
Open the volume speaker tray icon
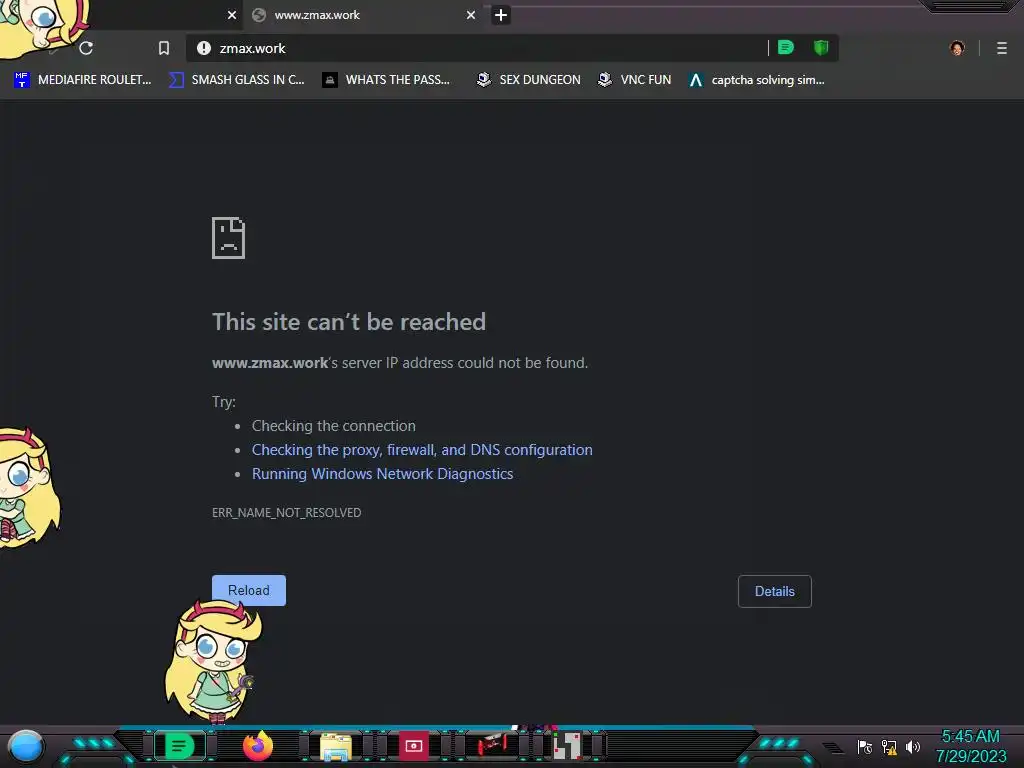(x=912, y=747)
